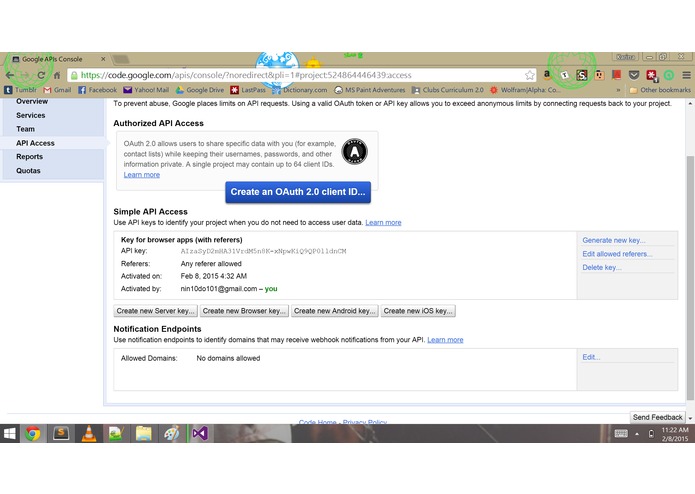Open the Windows Start button

coord(9,434)
